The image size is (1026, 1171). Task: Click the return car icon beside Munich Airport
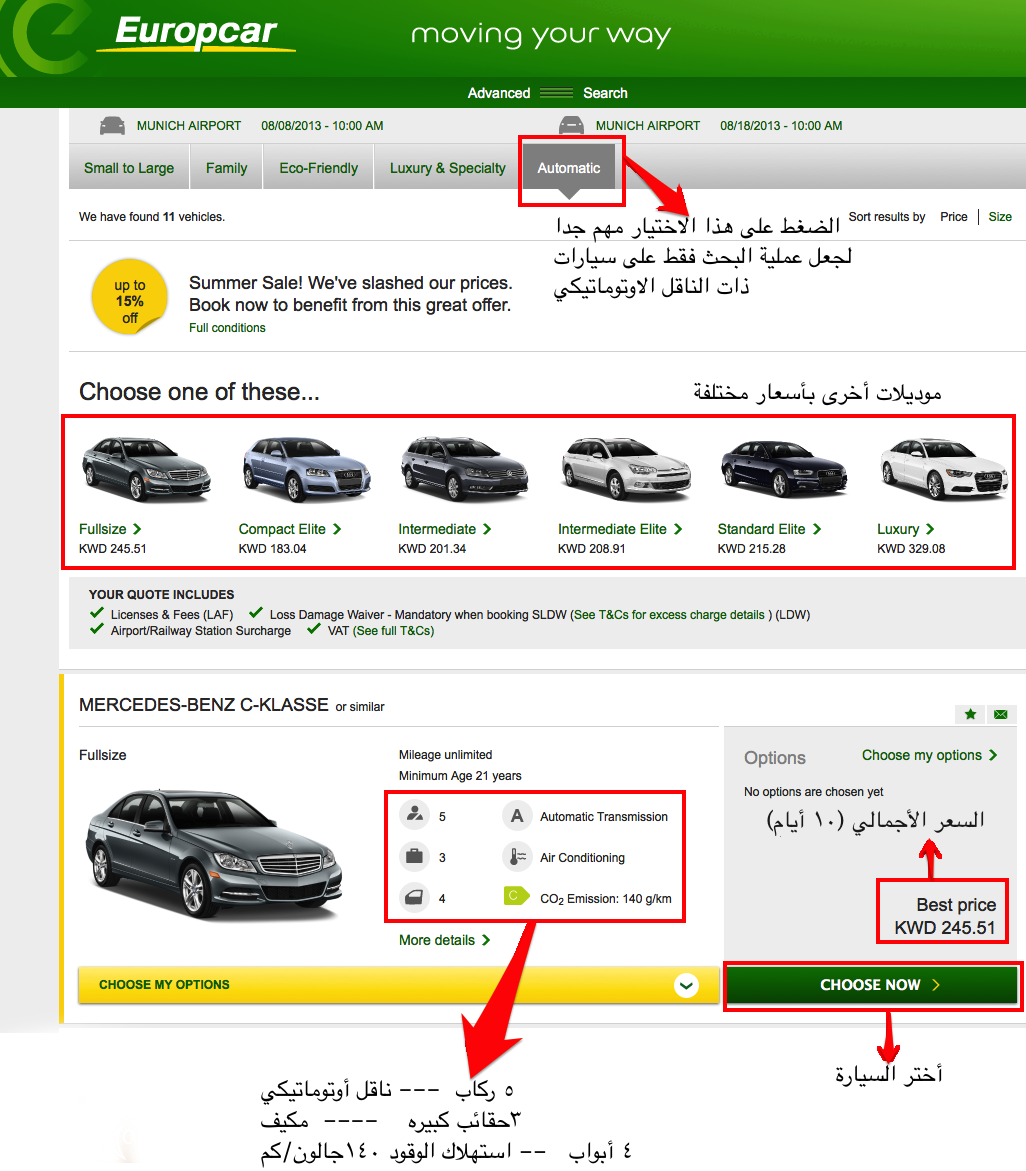point(571,125)
